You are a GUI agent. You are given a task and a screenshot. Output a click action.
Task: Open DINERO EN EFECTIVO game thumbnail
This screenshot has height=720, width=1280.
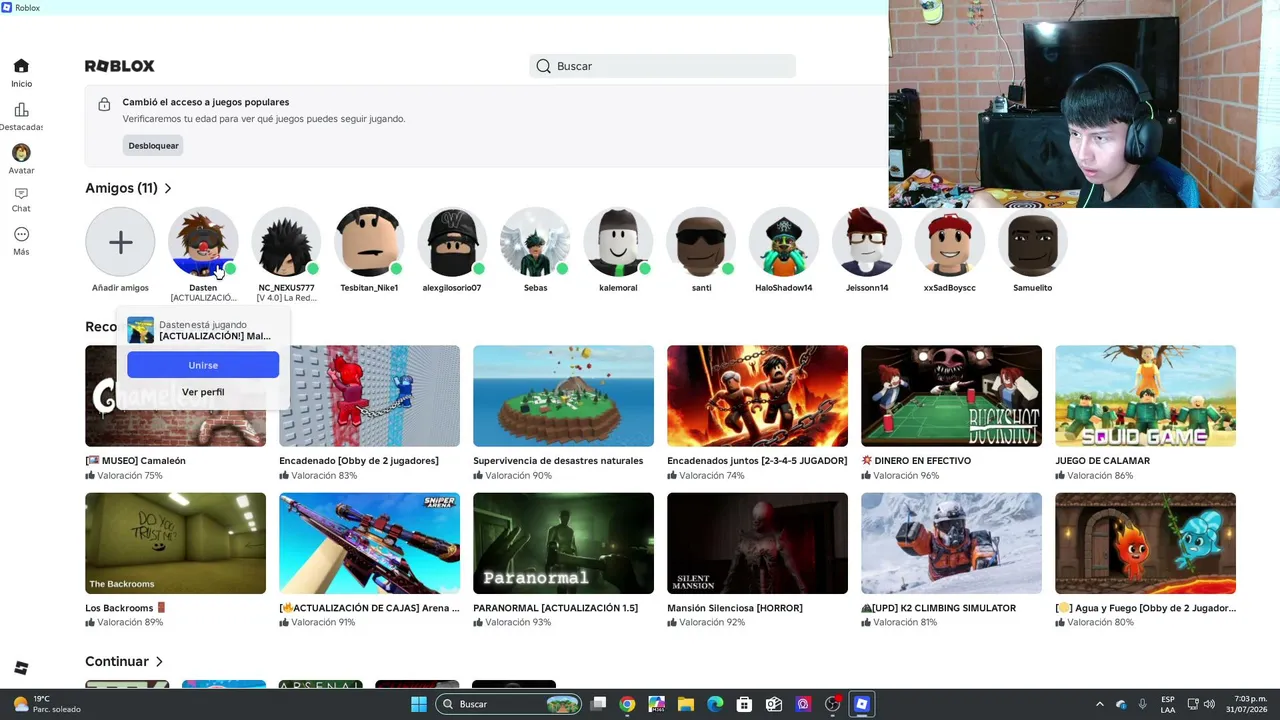[x=951, y=396]
